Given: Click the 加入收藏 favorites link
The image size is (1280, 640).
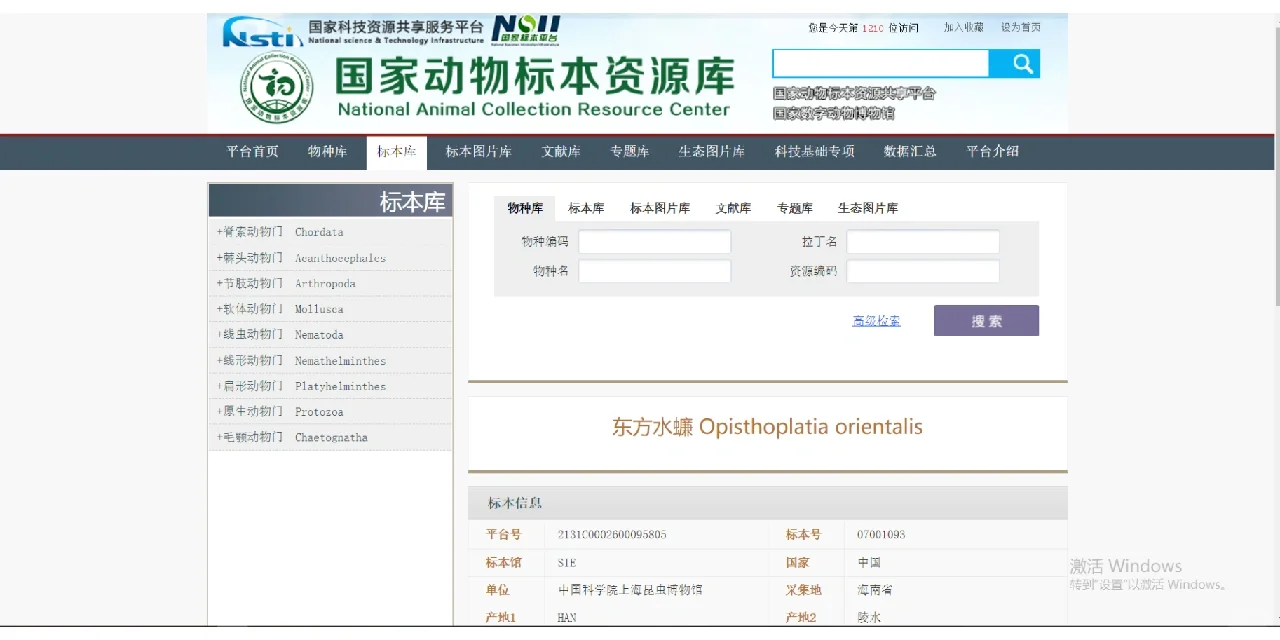Looking at the screenshot, I should coord(963,27).
